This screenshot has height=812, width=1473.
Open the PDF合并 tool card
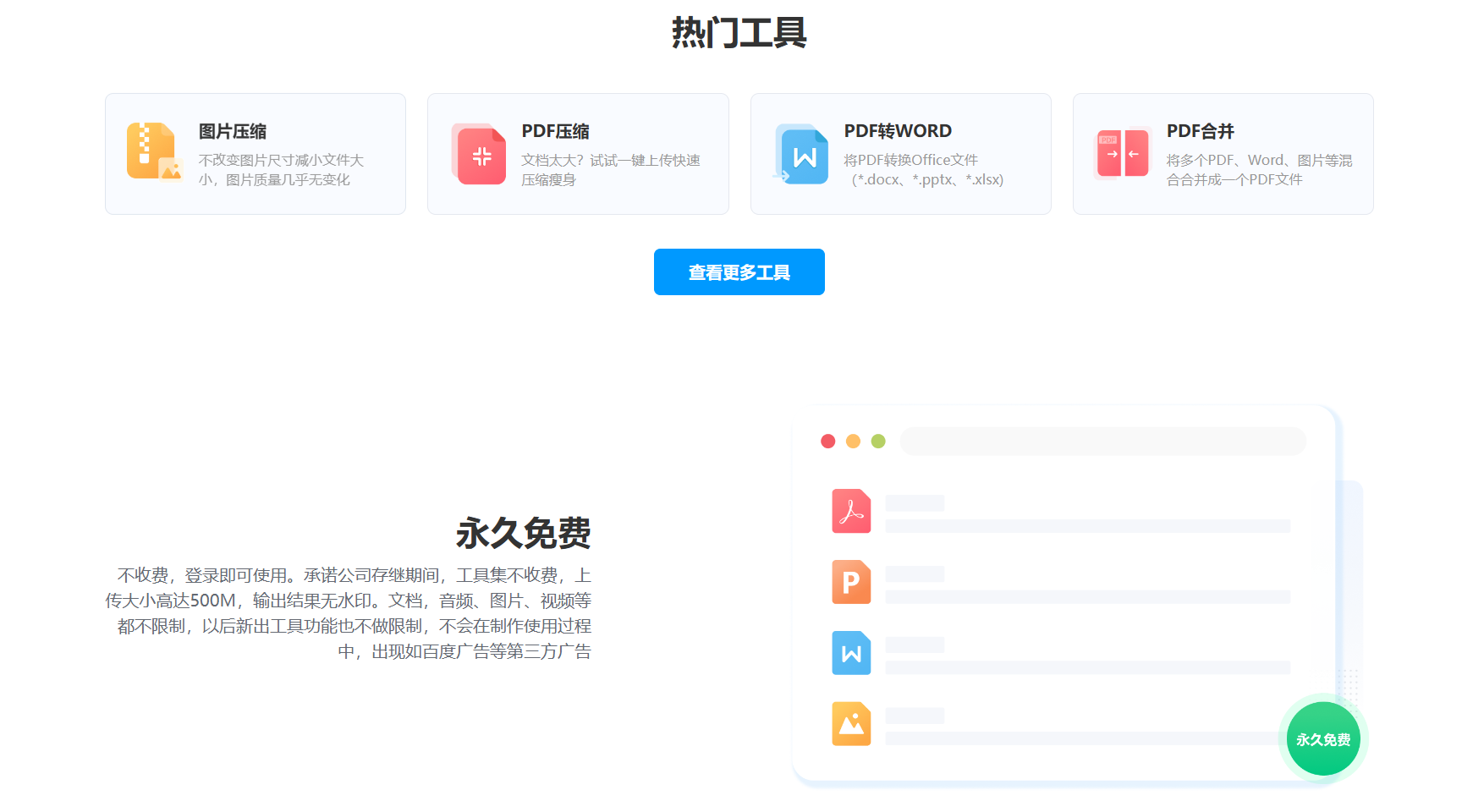click(x=1223, y=153)
